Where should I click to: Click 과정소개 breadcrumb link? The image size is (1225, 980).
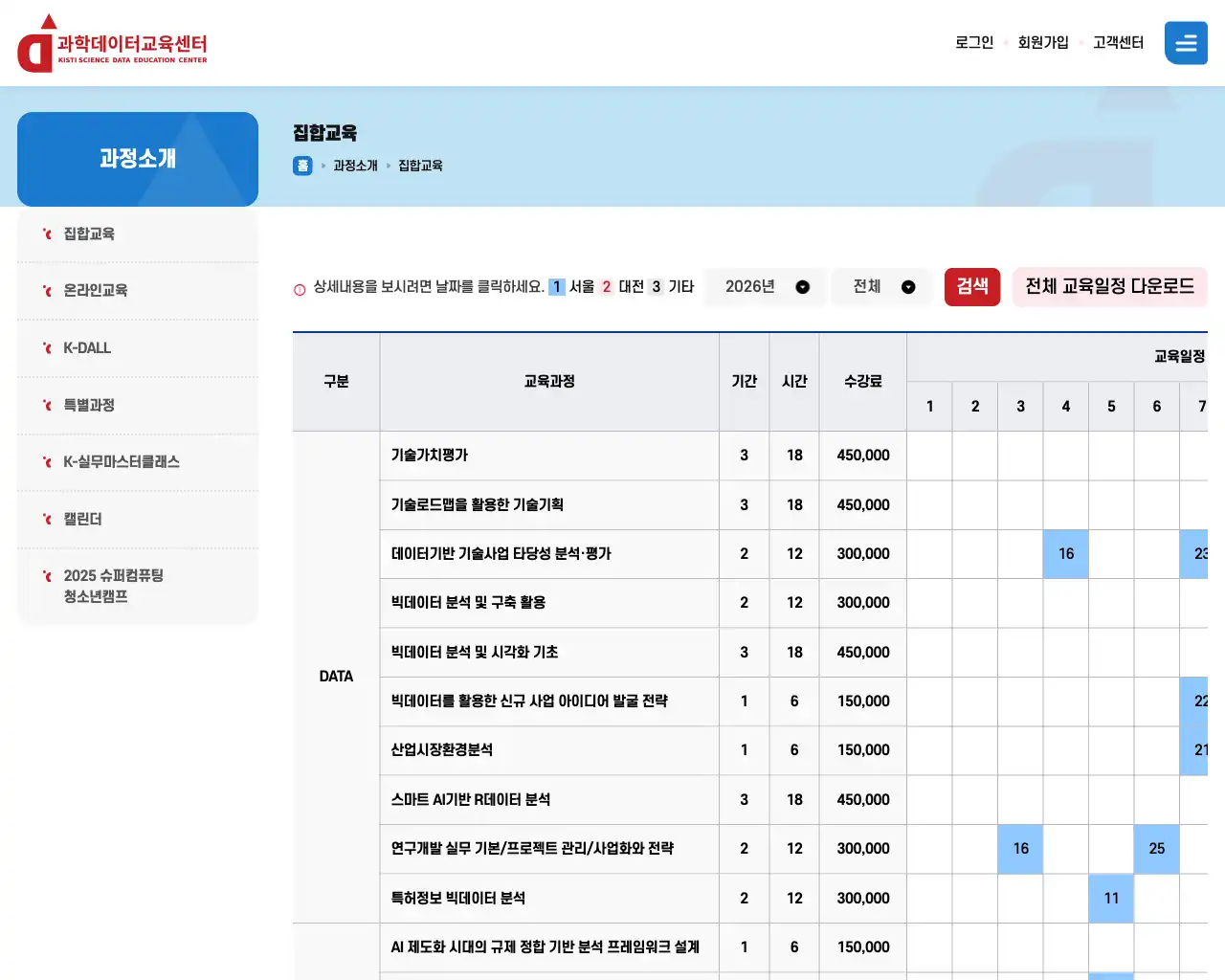click(x=355, y=166)
